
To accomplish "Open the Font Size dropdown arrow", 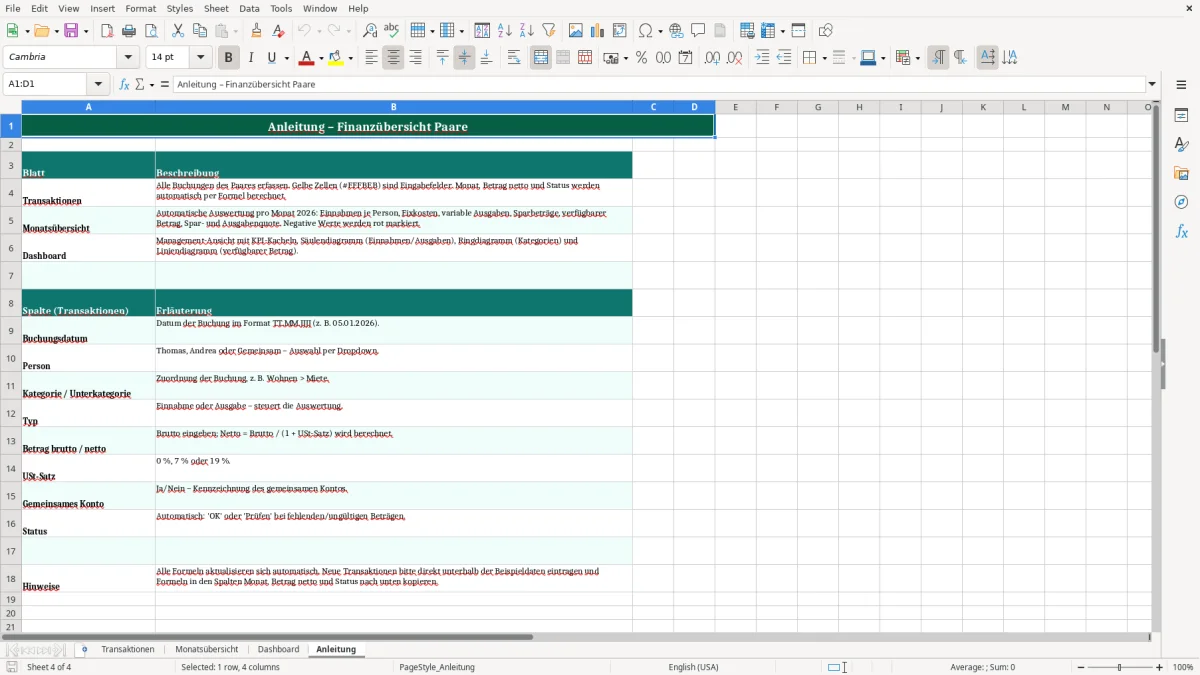I will pos(200,58).
